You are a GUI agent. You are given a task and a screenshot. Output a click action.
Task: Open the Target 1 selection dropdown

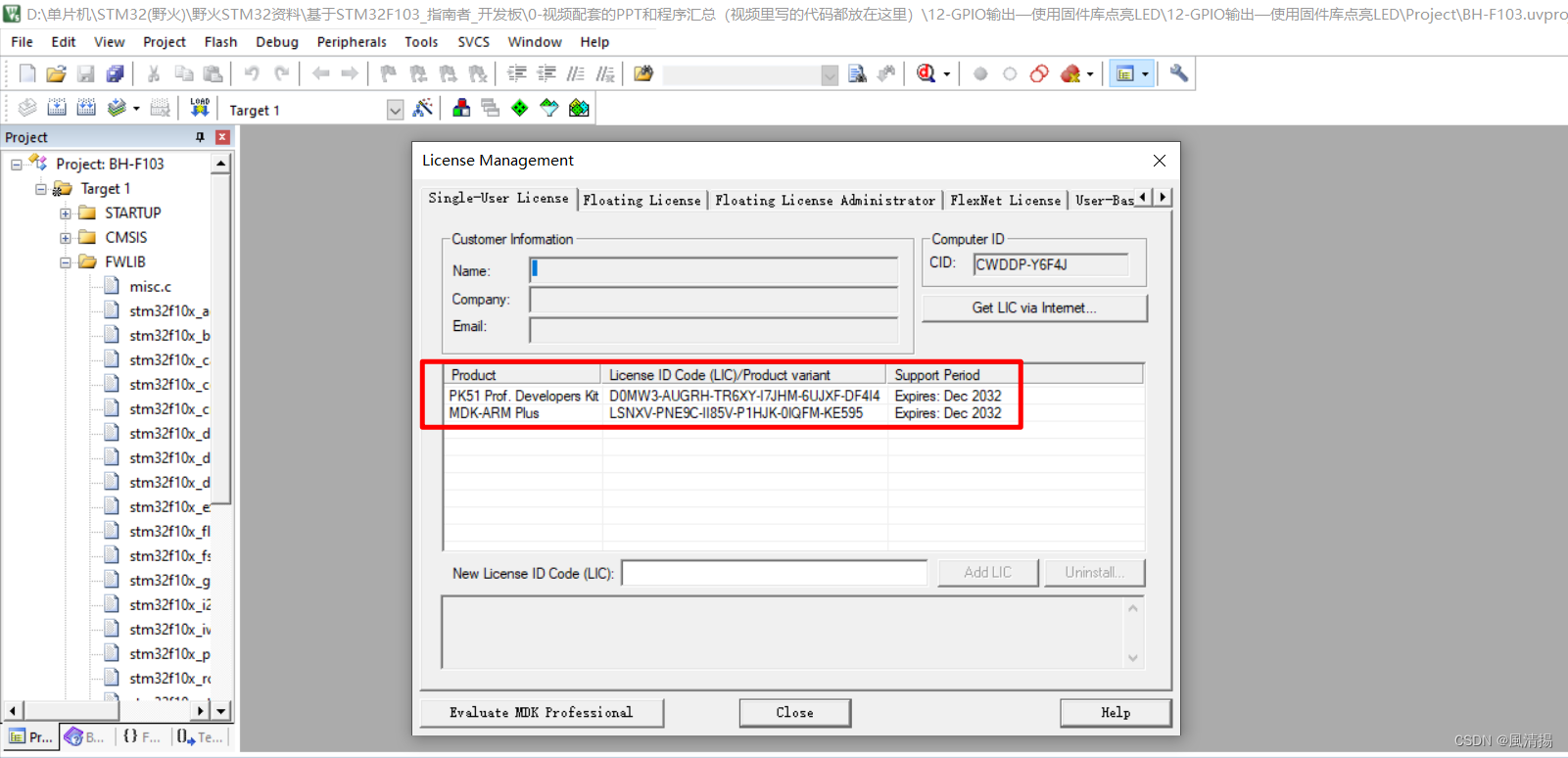click(395, 110)
